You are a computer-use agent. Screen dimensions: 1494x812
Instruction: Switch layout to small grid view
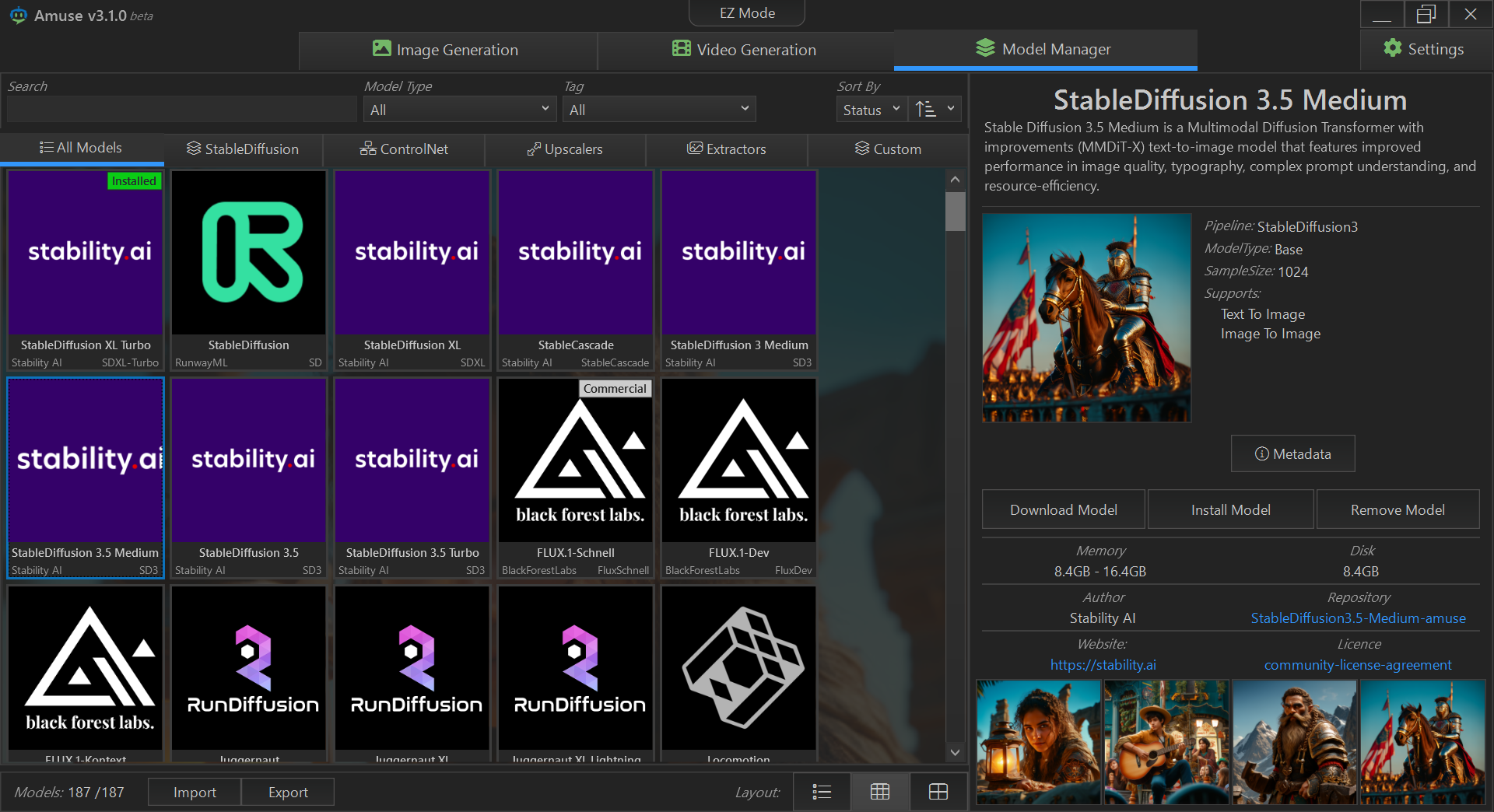point(880,792)
